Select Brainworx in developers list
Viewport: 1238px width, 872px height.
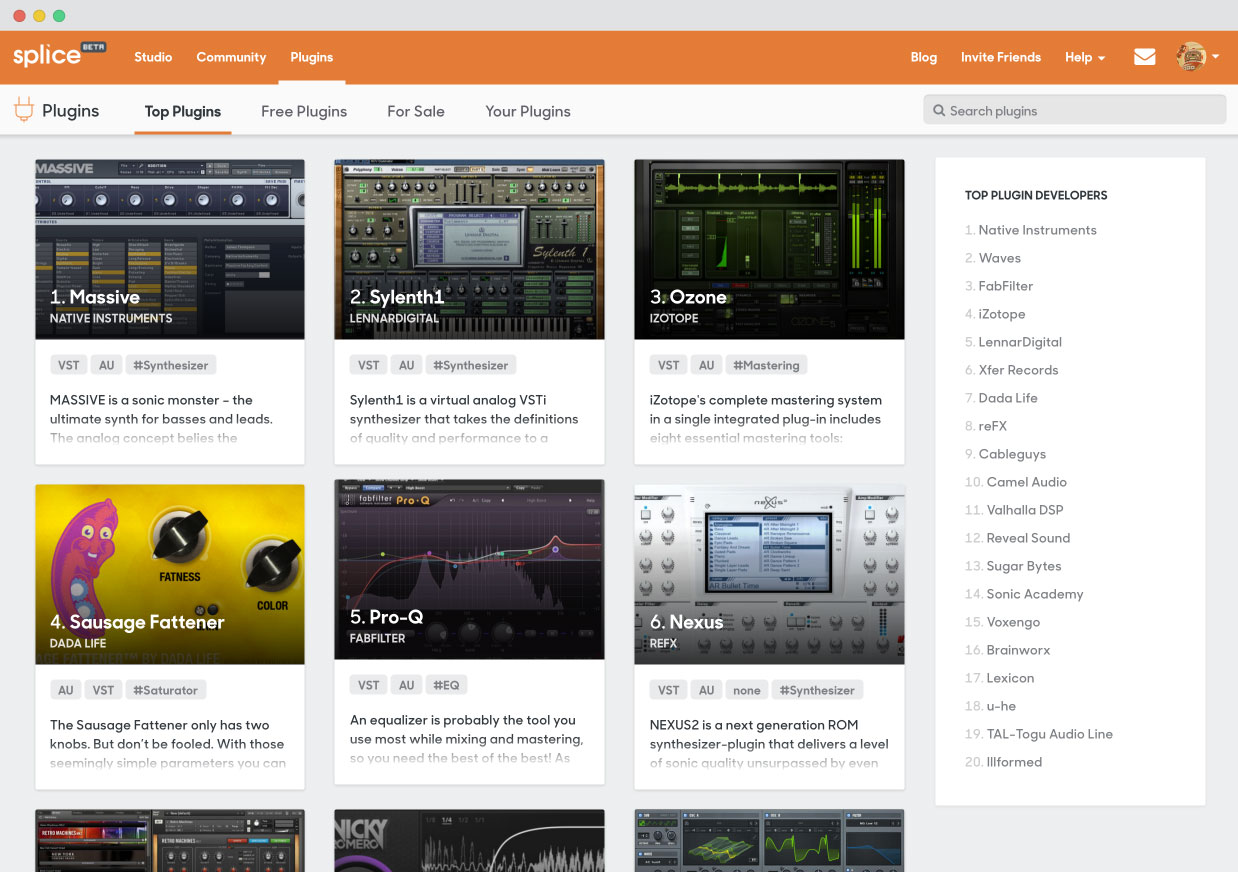[x=1018, y=650]
